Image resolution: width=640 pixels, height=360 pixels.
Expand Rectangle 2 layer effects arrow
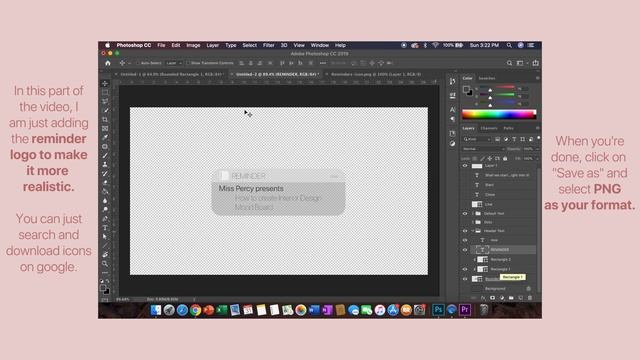point(475,260)
